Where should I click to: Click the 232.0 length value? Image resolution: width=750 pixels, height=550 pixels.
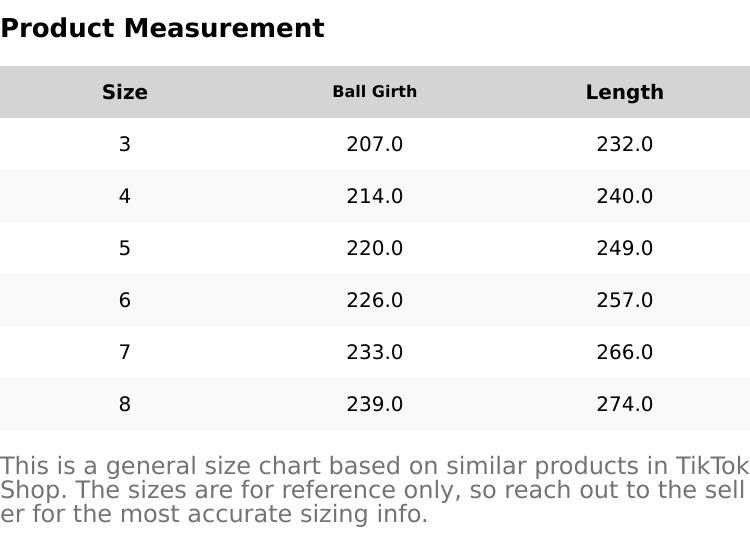click(x=624, y=144)
